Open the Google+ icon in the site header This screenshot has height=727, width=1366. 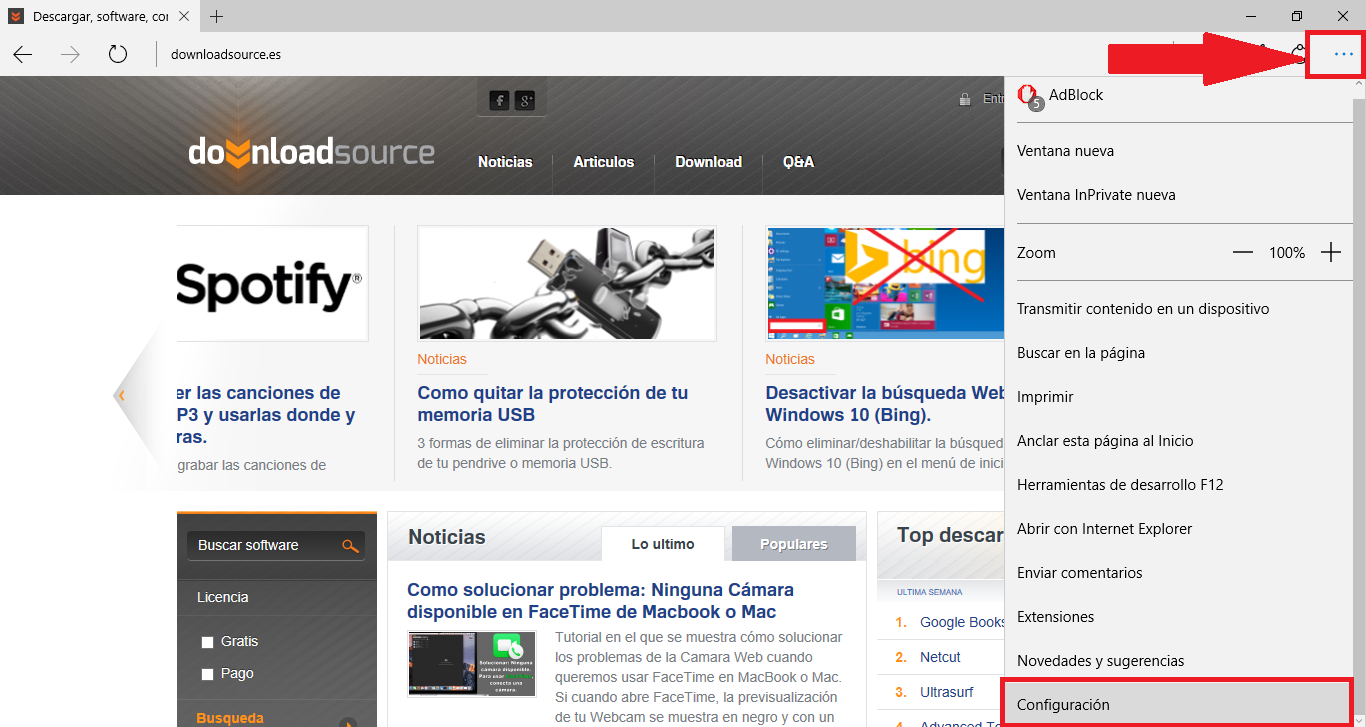click(526, 100)
